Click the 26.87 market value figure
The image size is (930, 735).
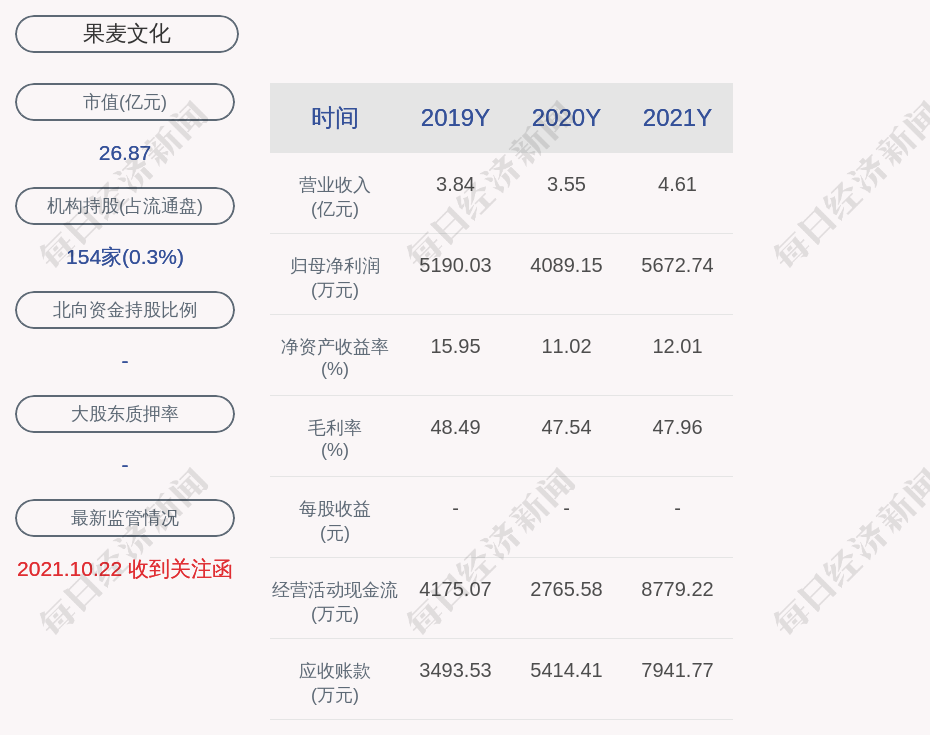(x=125, y=153)
